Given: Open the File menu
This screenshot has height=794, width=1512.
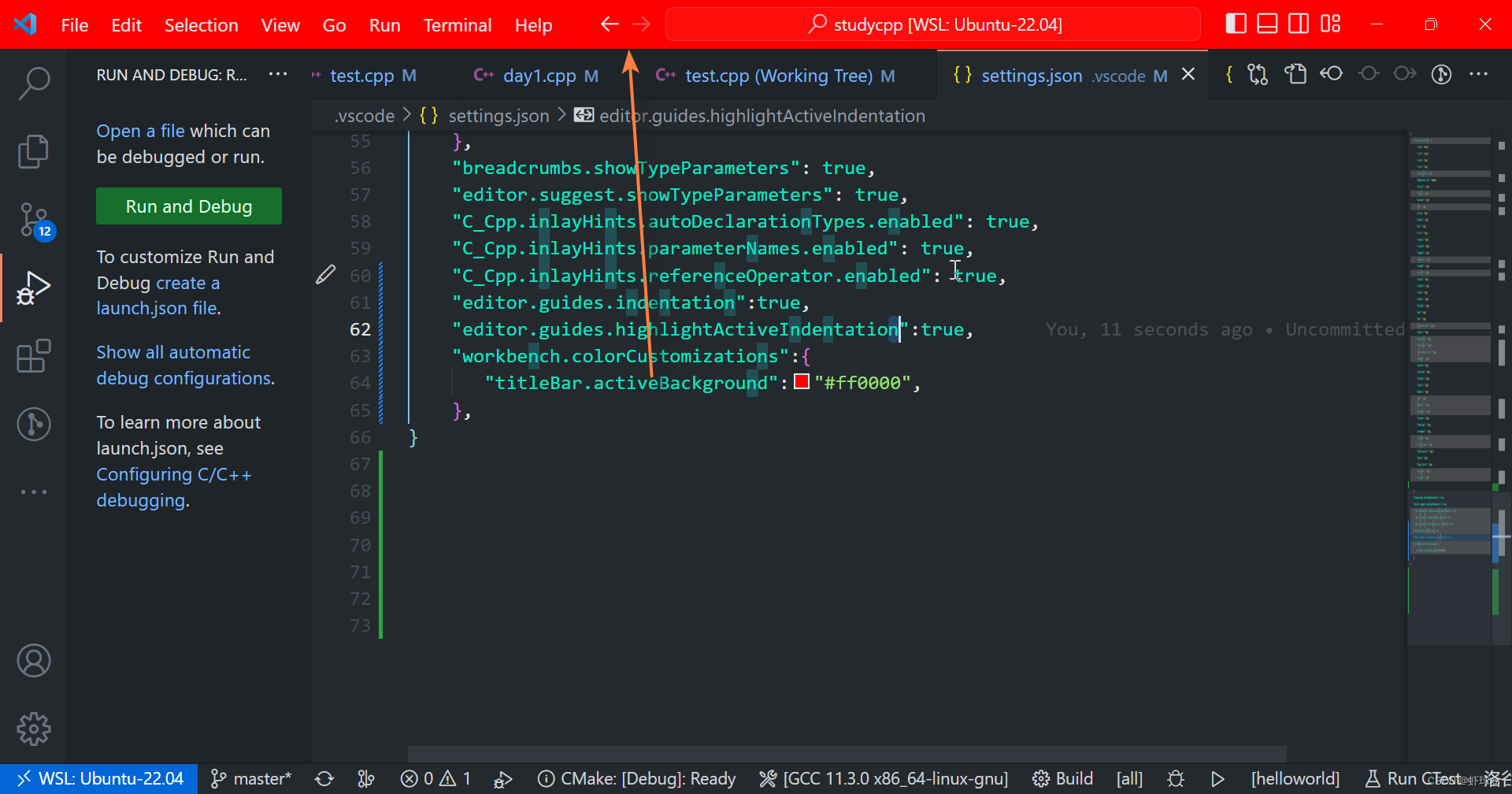Looking at the screenshot, I should click(75, 25).
